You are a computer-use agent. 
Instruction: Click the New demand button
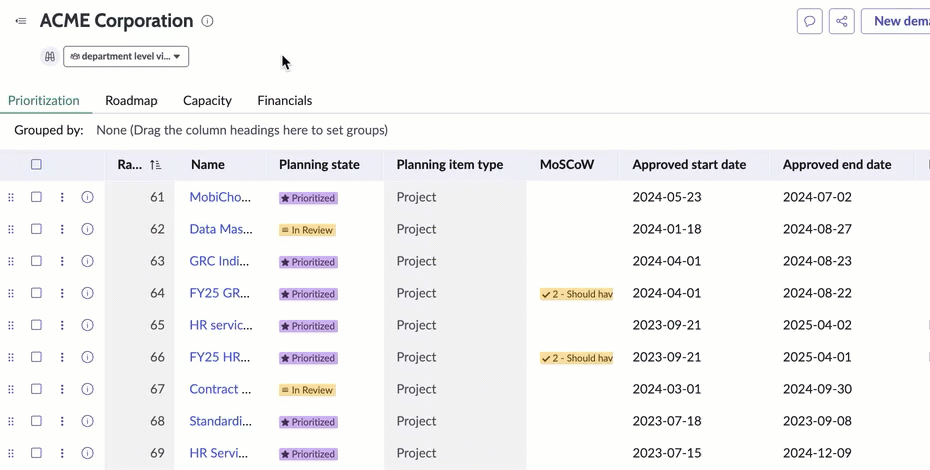tap(896, 21)
